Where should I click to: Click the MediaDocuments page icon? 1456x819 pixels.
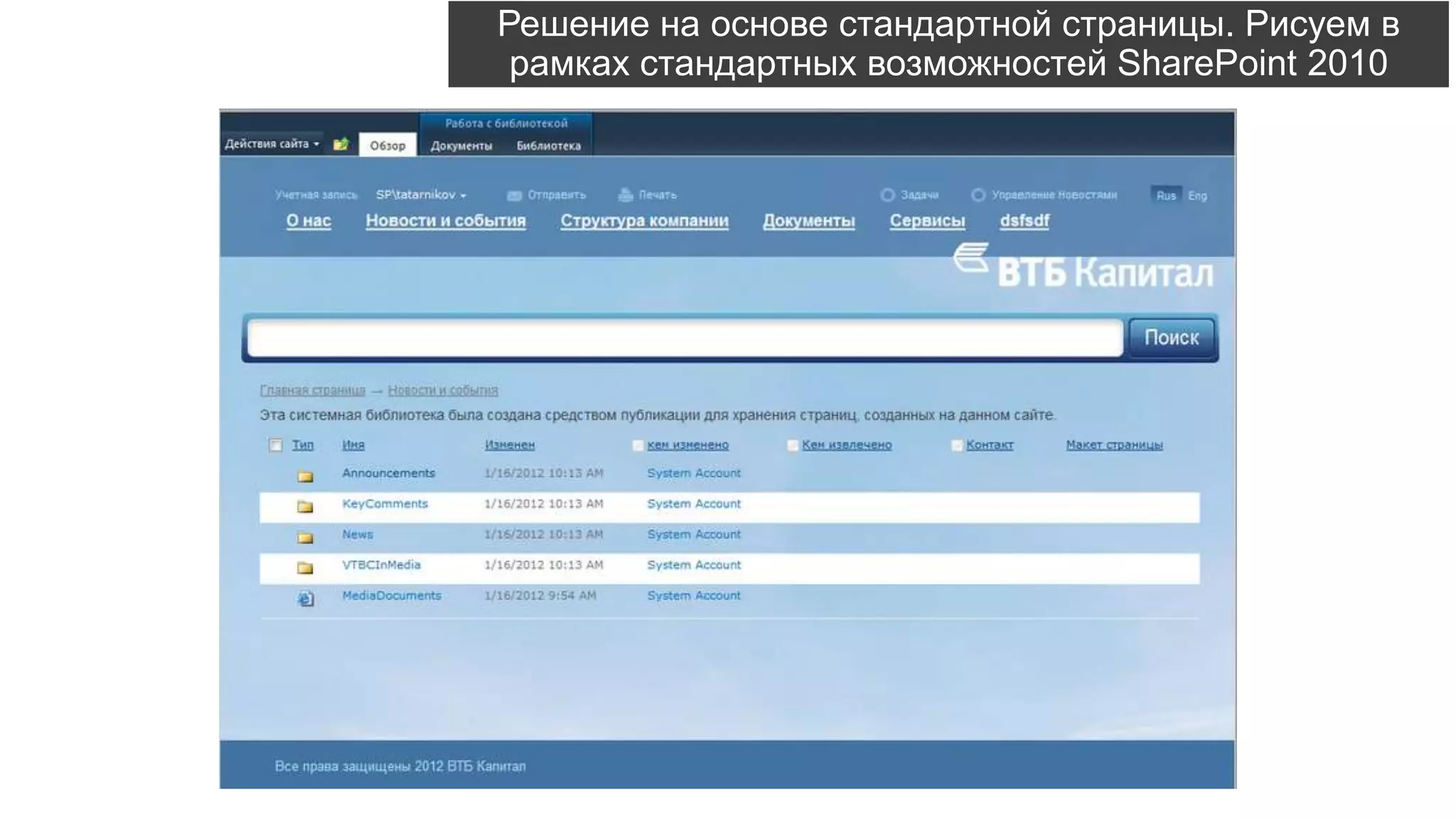click(306, 599)
